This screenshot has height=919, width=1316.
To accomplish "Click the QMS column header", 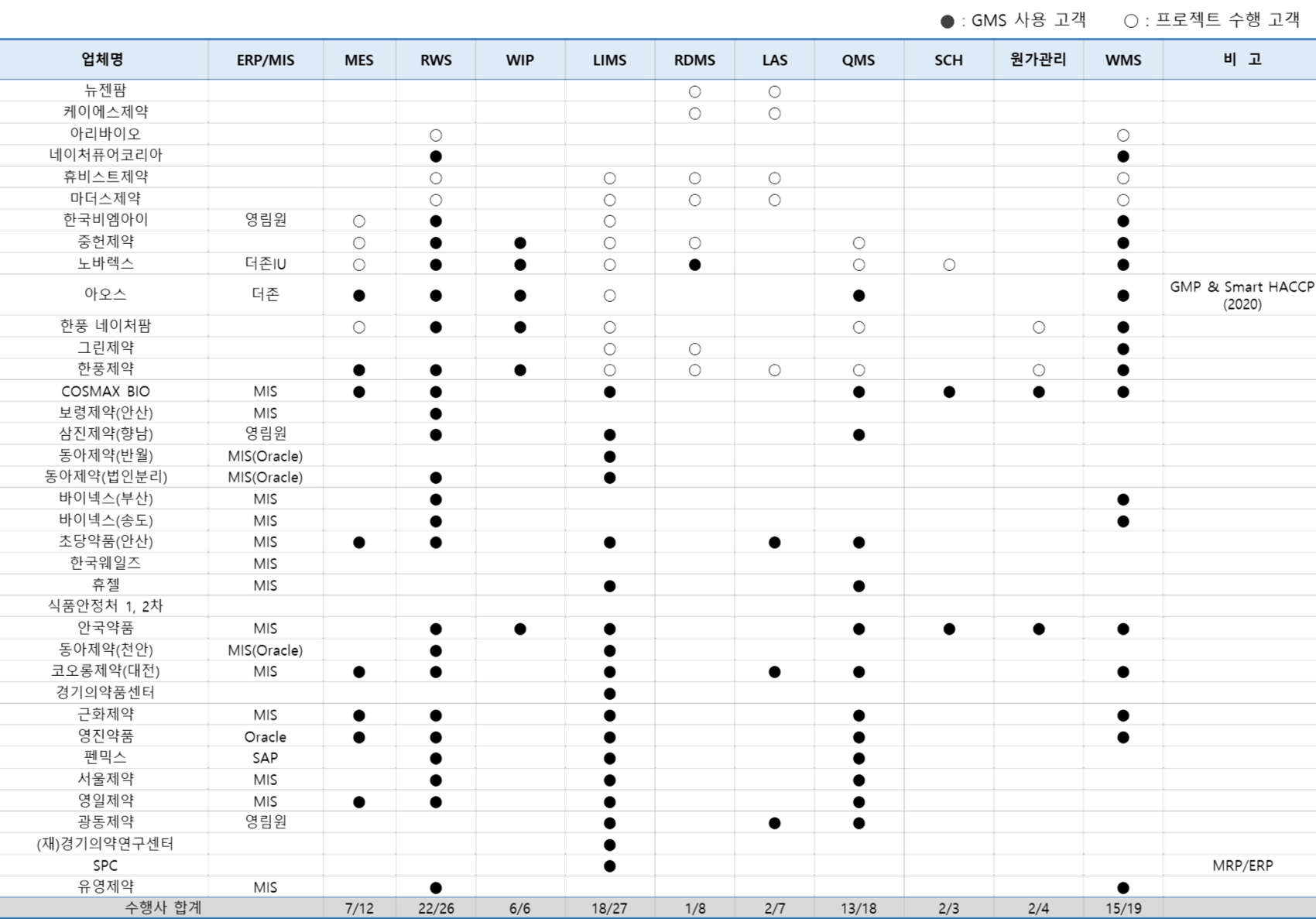I will tap(858, 60).
